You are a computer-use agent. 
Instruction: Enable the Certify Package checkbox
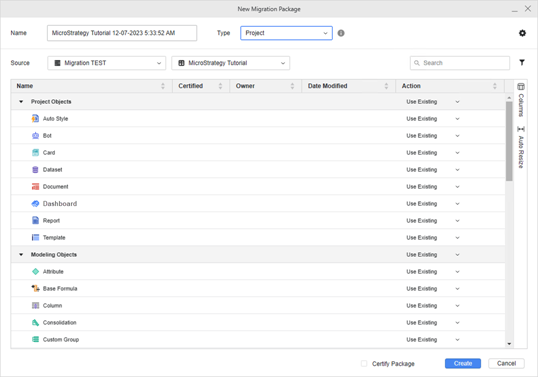tap(364, 364)
